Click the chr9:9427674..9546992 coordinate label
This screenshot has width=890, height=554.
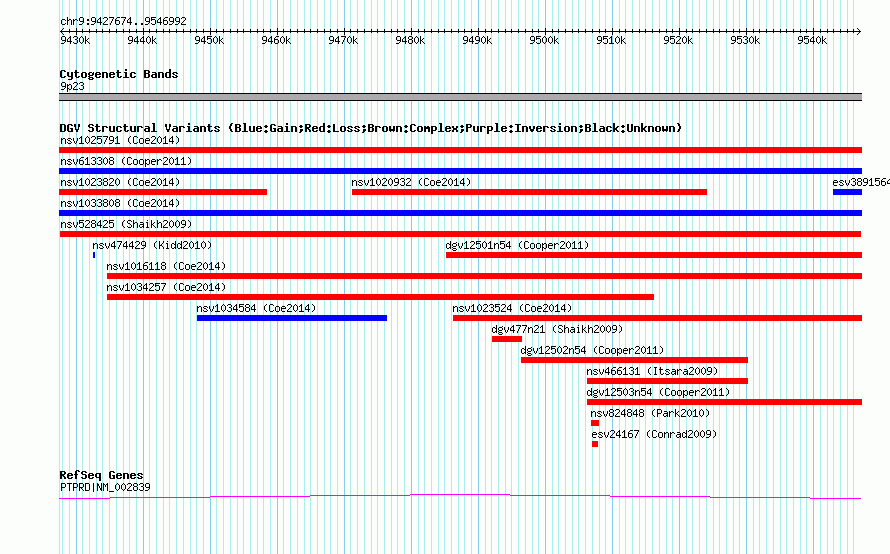pyautogui.click(x=123, y=21)
